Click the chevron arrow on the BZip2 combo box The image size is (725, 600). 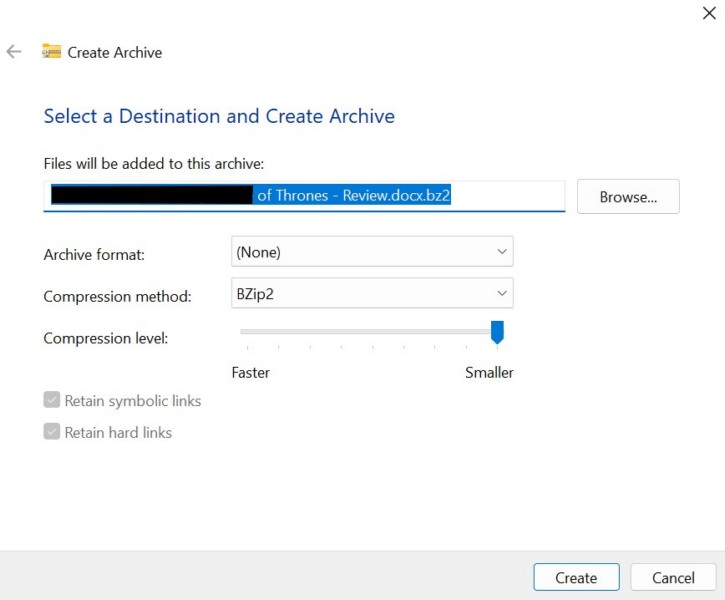[502, 294]
